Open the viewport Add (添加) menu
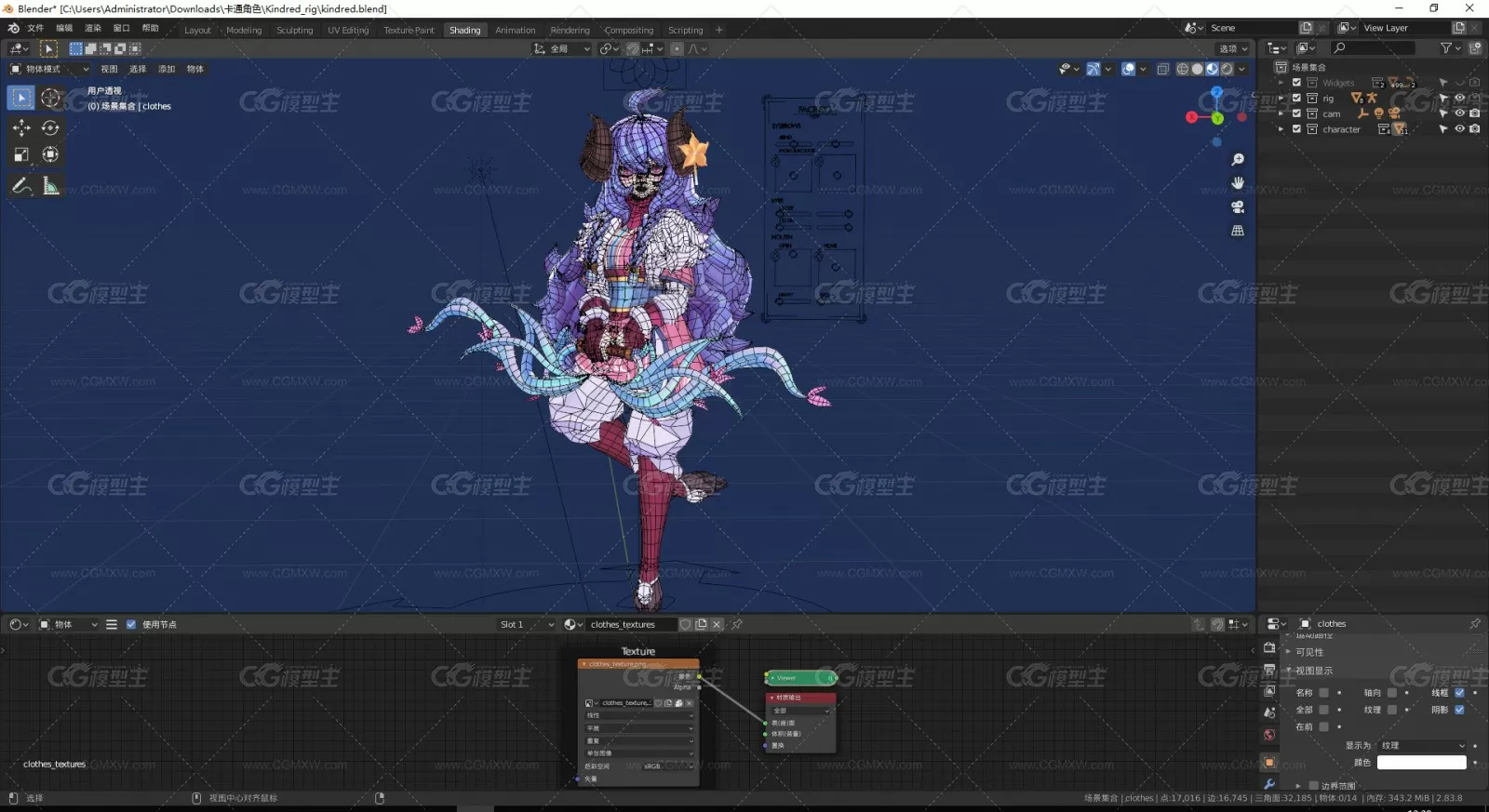 167,69
